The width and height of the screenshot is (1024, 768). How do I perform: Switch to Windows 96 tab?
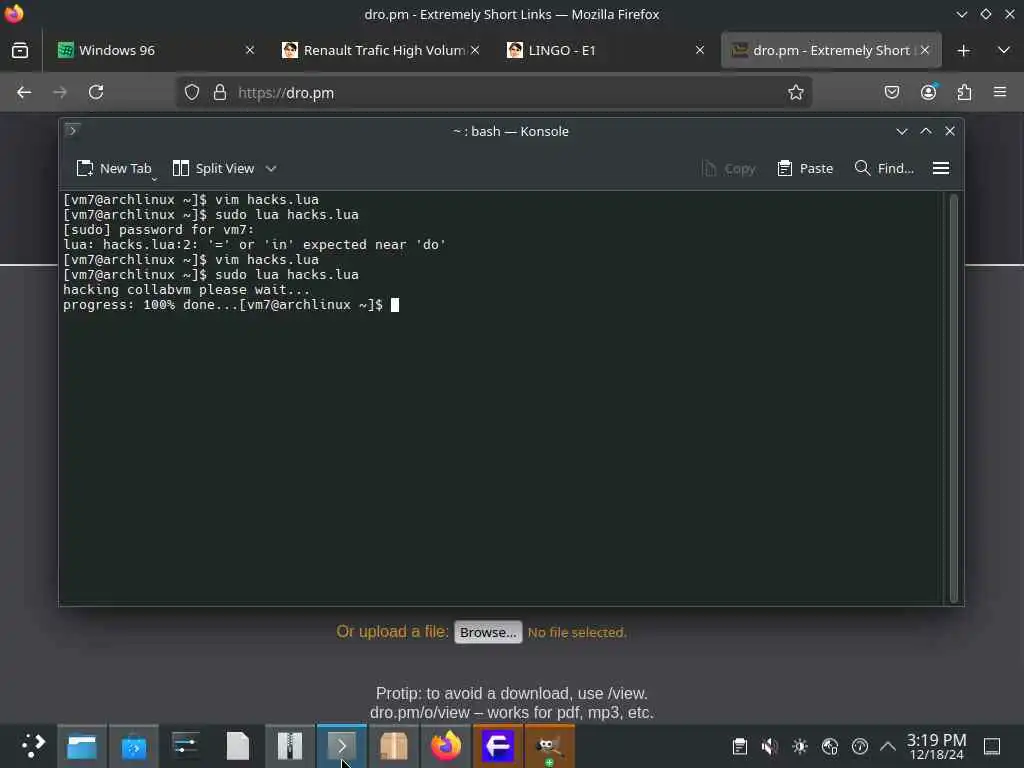(152, 50)
